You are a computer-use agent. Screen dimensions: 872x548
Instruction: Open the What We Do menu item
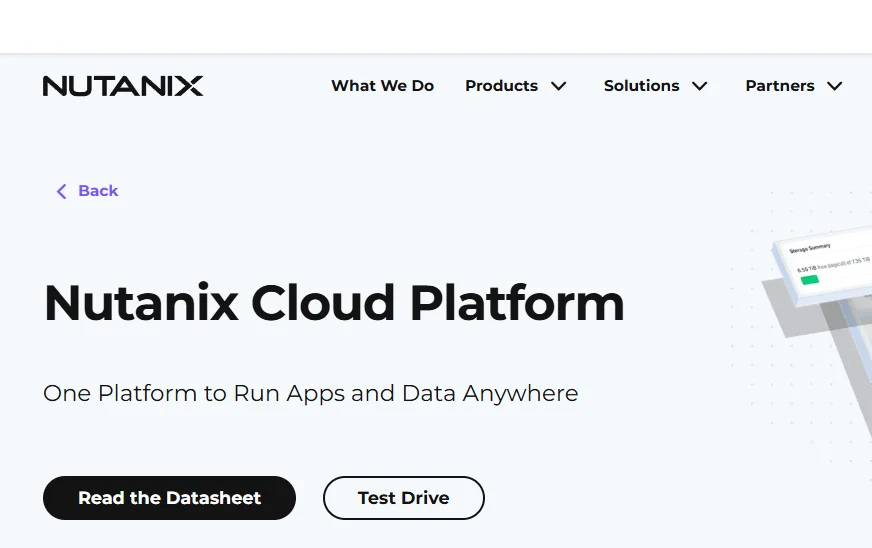[382, 86]
